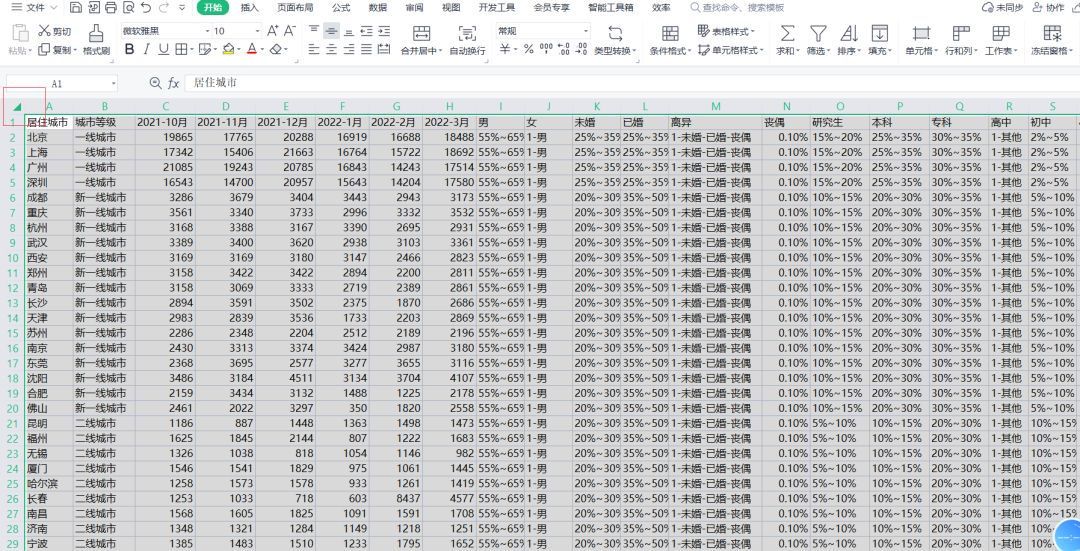Image resolution: width=1080 pixels, height=551 pixels.
Task: Toggle Underline formatting
Action: 163,49
